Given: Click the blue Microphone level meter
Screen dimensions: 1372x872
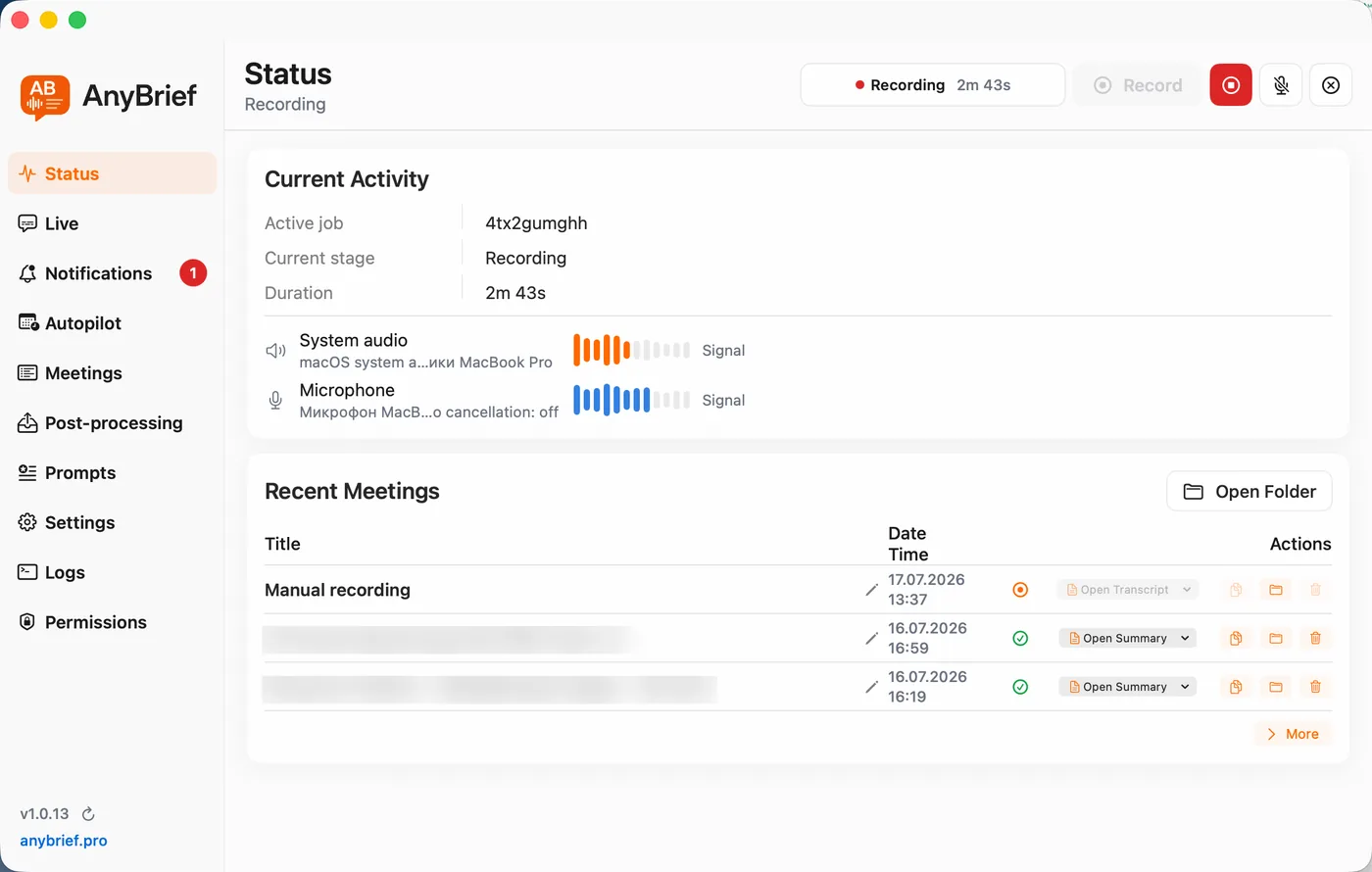Looking at the screenshot, I should coord(631,400).
